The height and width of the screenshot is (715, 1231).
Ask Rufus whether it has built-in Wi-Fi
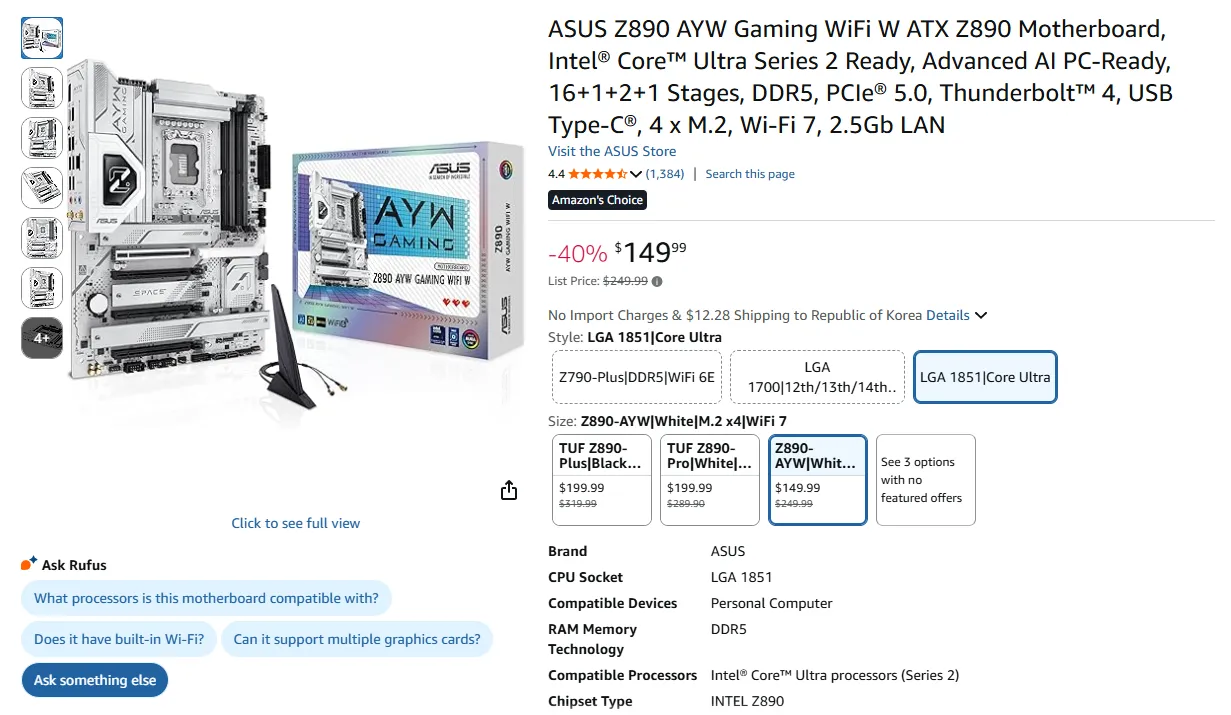coord(119,639)
